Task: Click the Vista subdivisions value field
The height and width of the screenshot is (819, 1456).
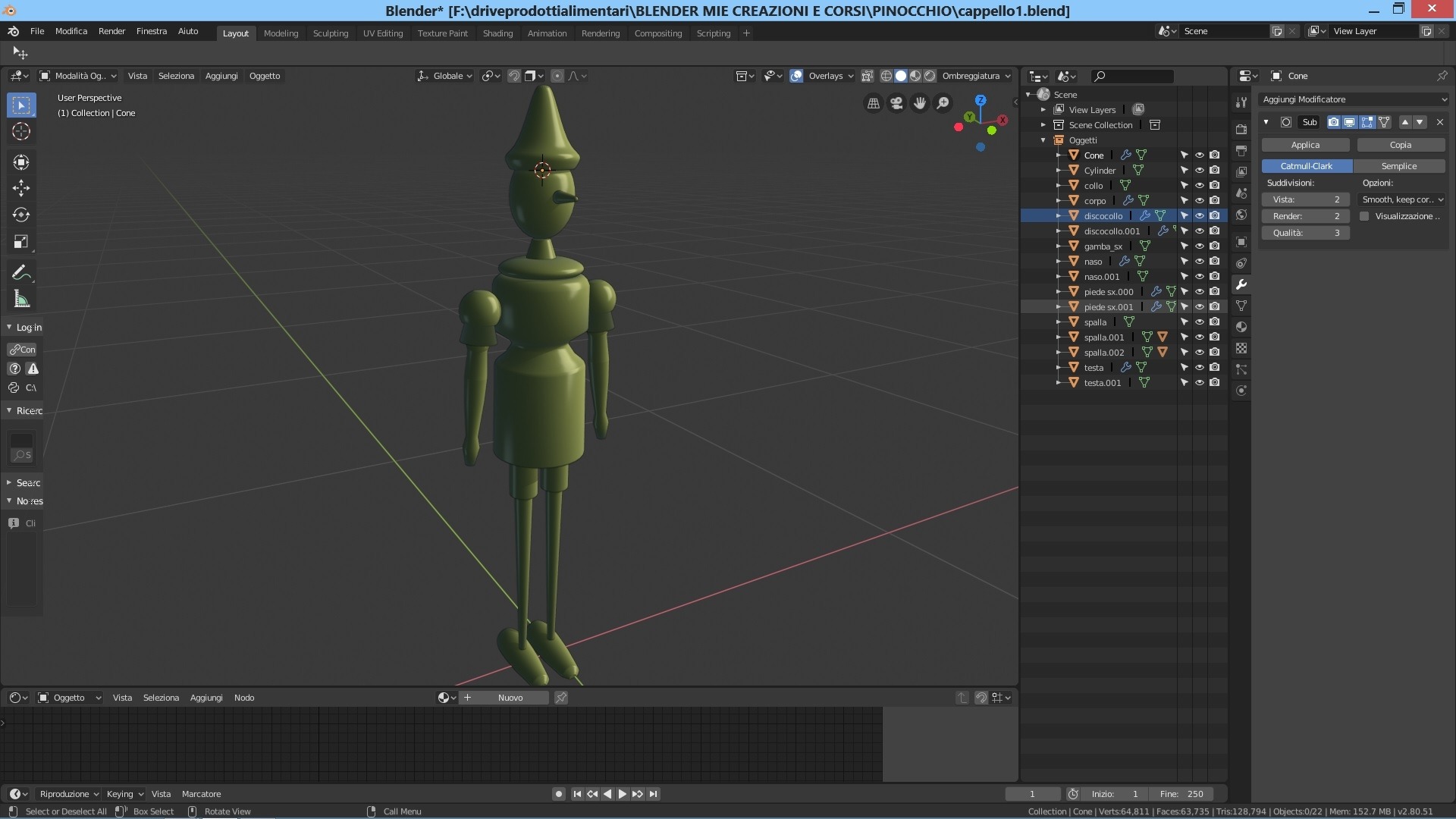Action: (1306, 199)
